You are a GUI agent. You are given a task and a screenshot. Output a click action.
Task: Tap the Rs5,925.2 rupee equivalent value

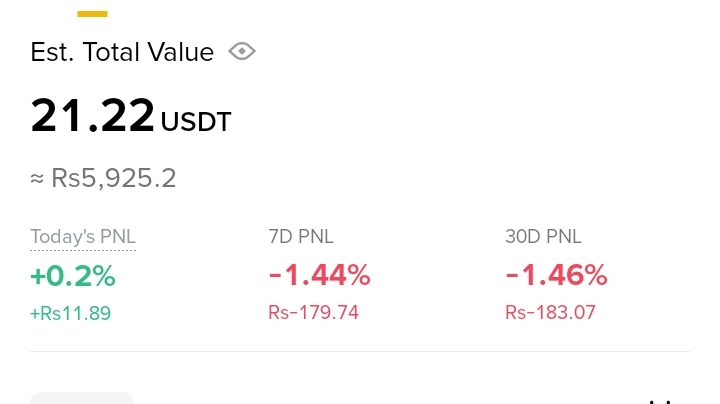click(114, 178)
